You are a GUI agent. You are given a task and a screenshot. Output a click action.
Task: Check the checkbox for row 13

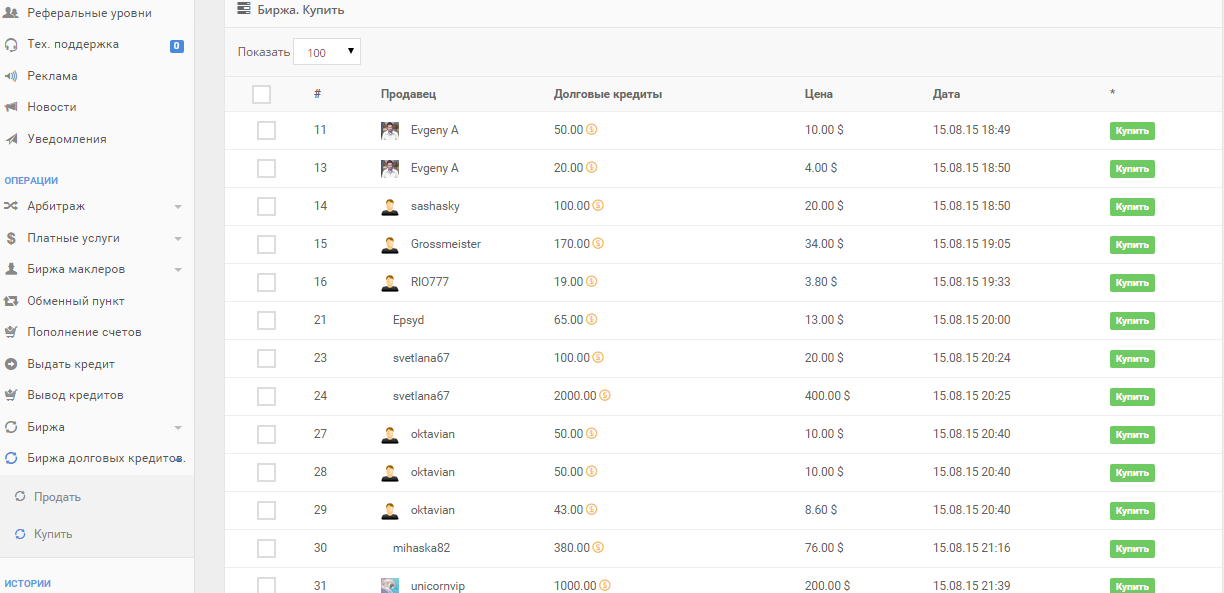tap(266, 168)
